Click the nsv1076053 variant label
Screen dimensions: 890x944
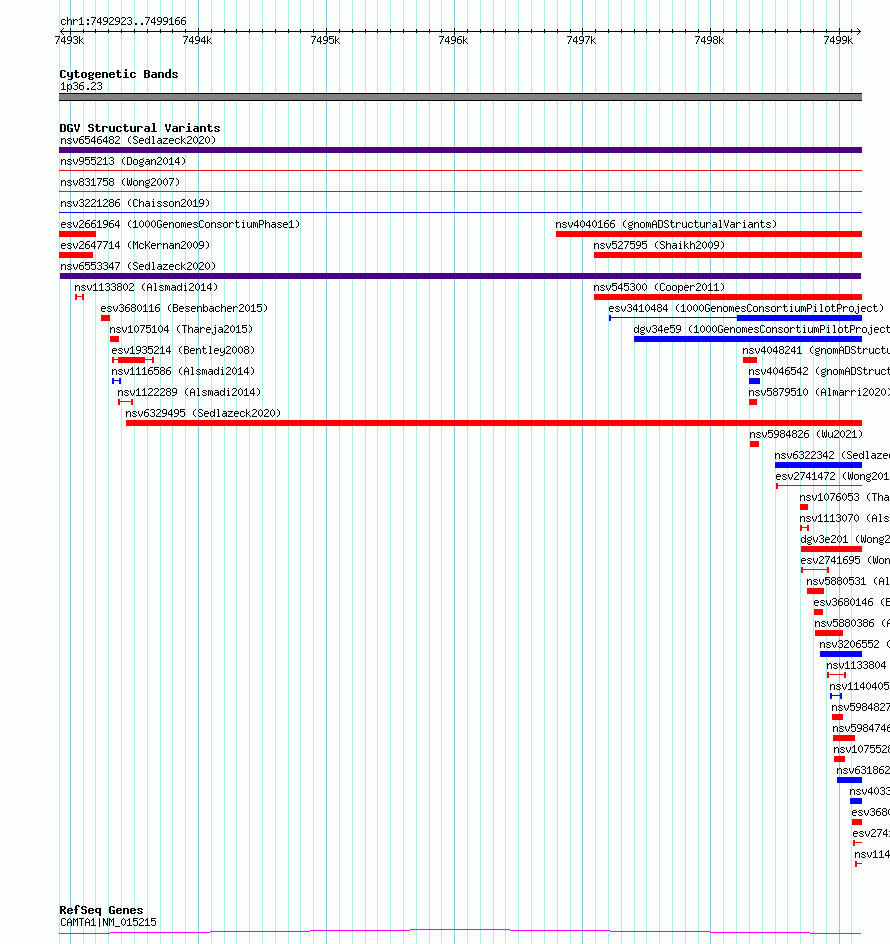[x=845, y=497]
